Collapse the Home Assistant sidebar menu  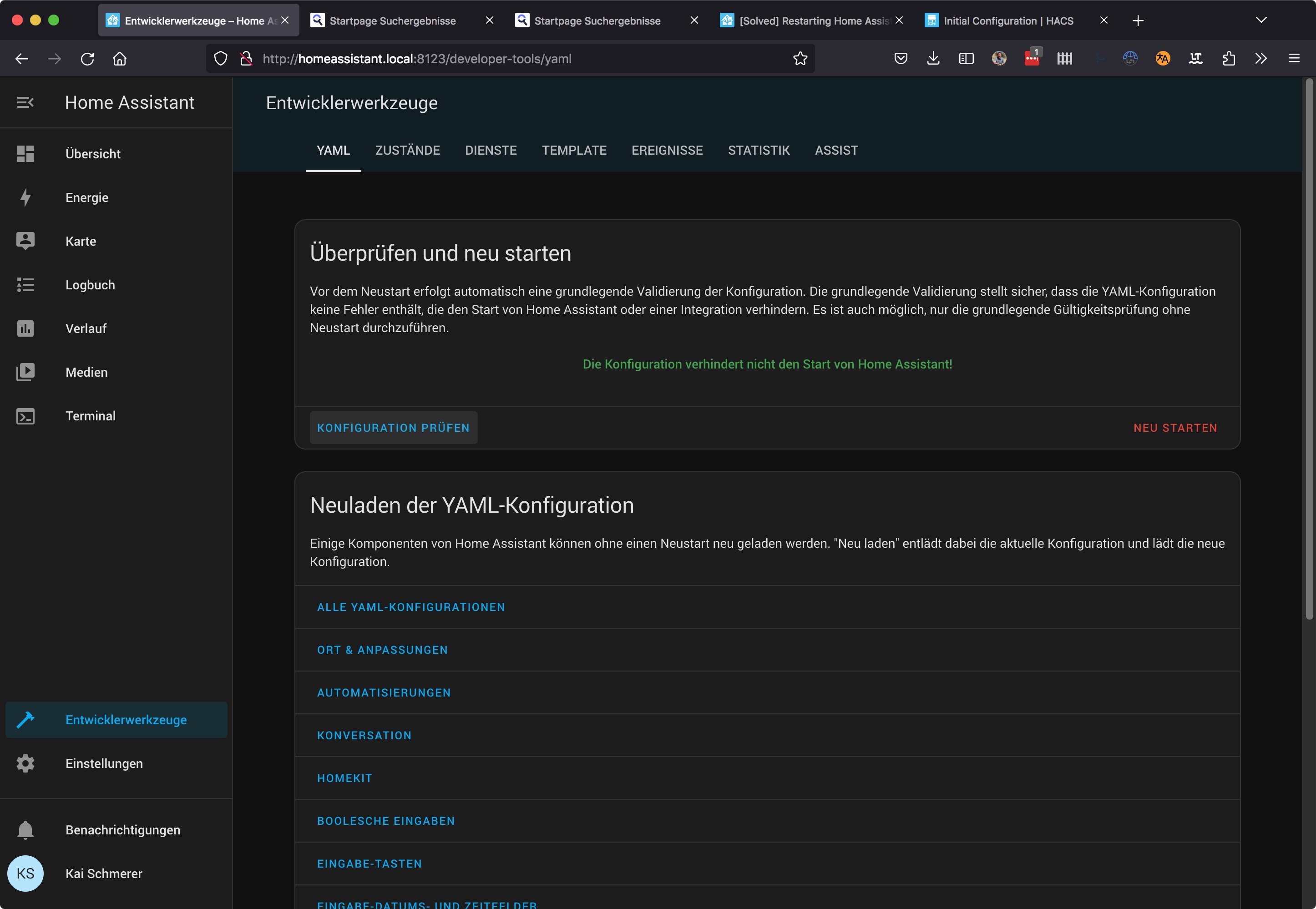(25, 102)
